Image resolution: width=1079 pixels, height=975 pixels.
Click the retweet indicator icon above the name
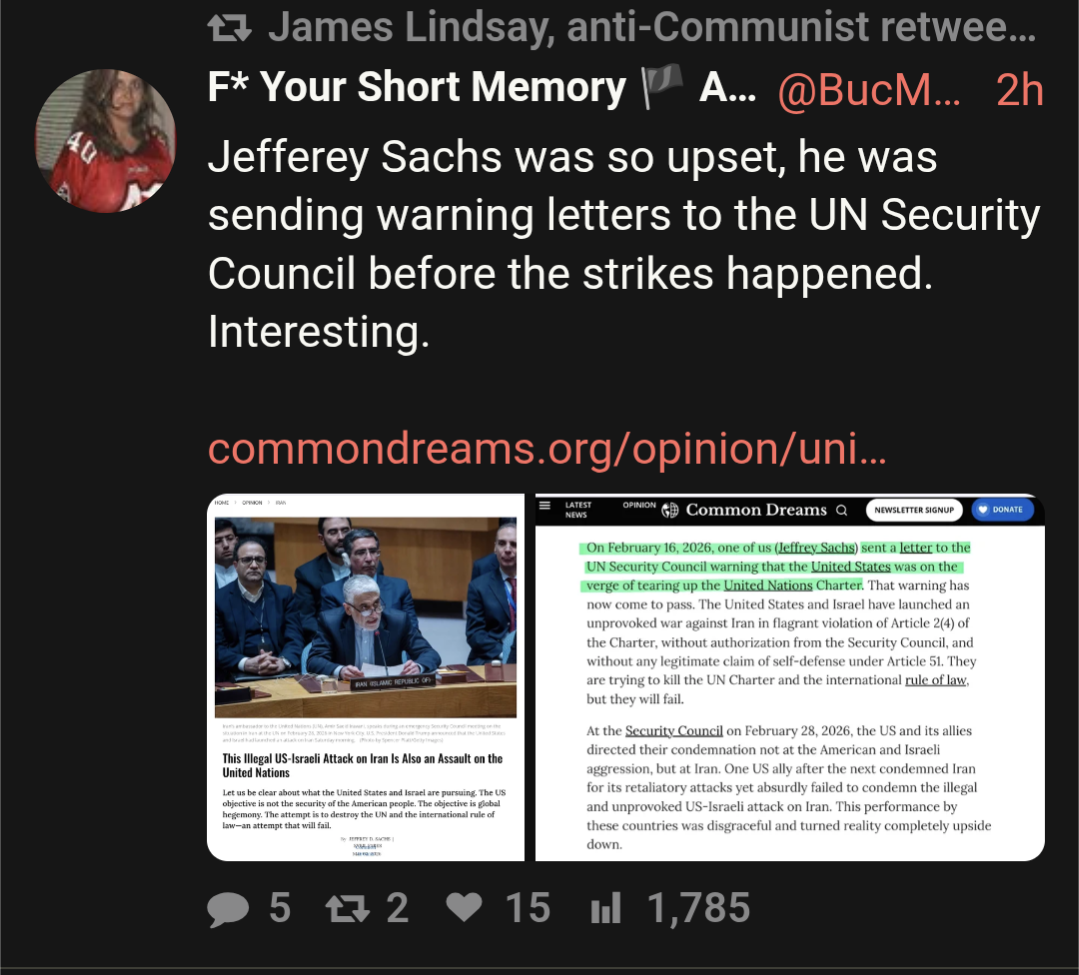pos(229,28)
